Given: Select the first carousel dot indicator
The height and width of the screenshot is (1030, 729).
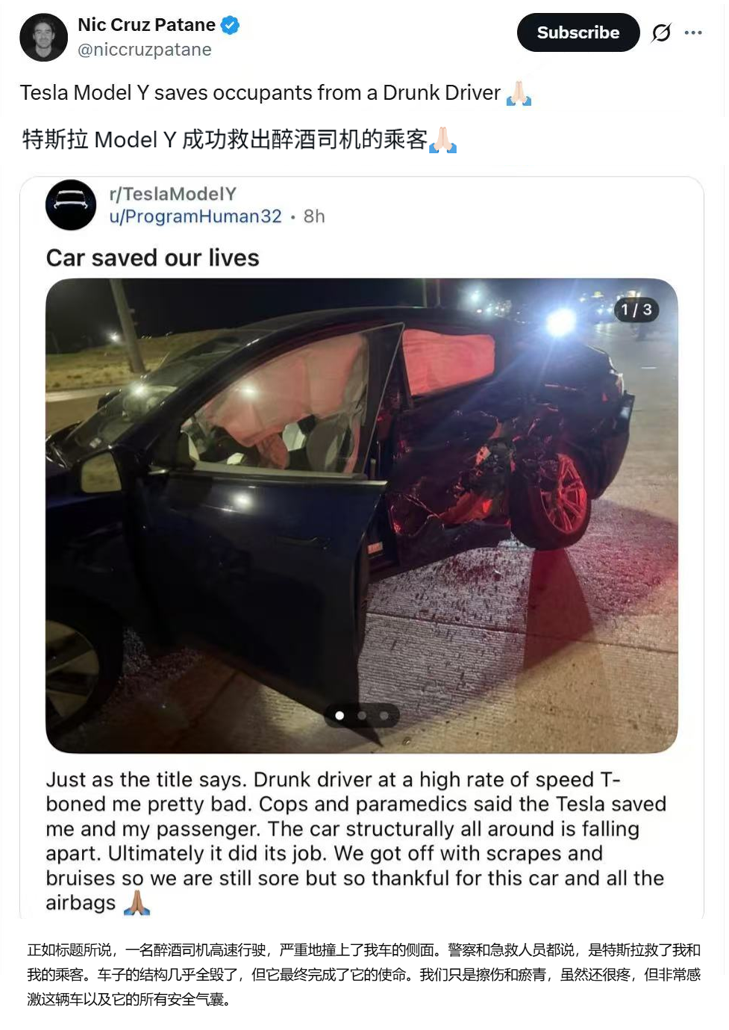Looking at the screenshot, I should click(340, 715).
